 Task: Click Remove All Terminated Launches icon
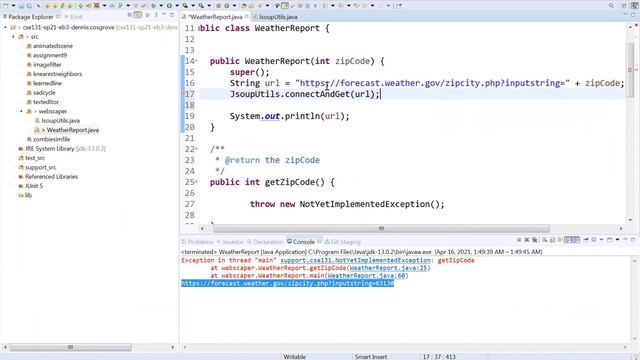pos(535,240)
